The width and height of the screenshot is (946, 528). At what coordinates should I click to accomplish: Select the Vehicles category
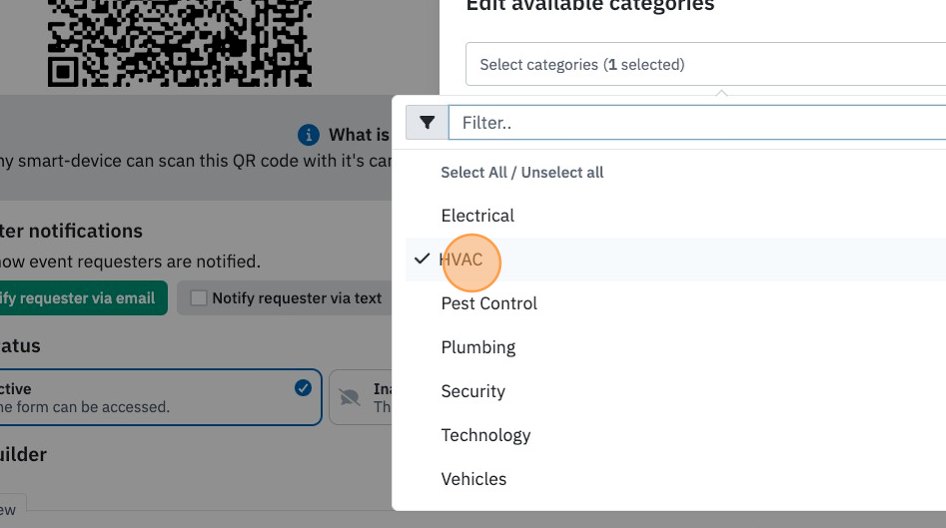676,479
